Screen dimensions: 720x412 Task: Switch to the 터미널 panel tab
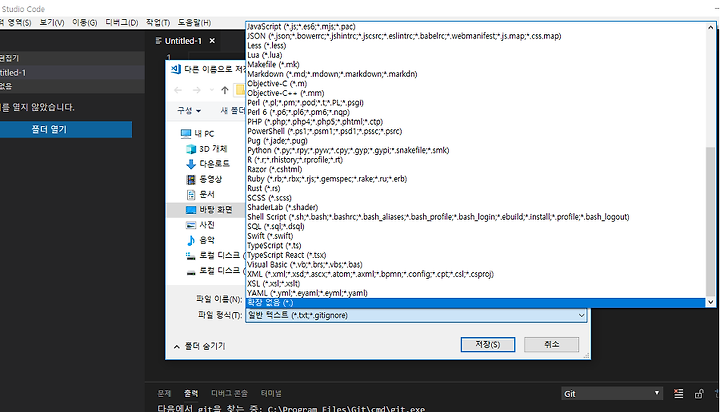click(271, 394)
